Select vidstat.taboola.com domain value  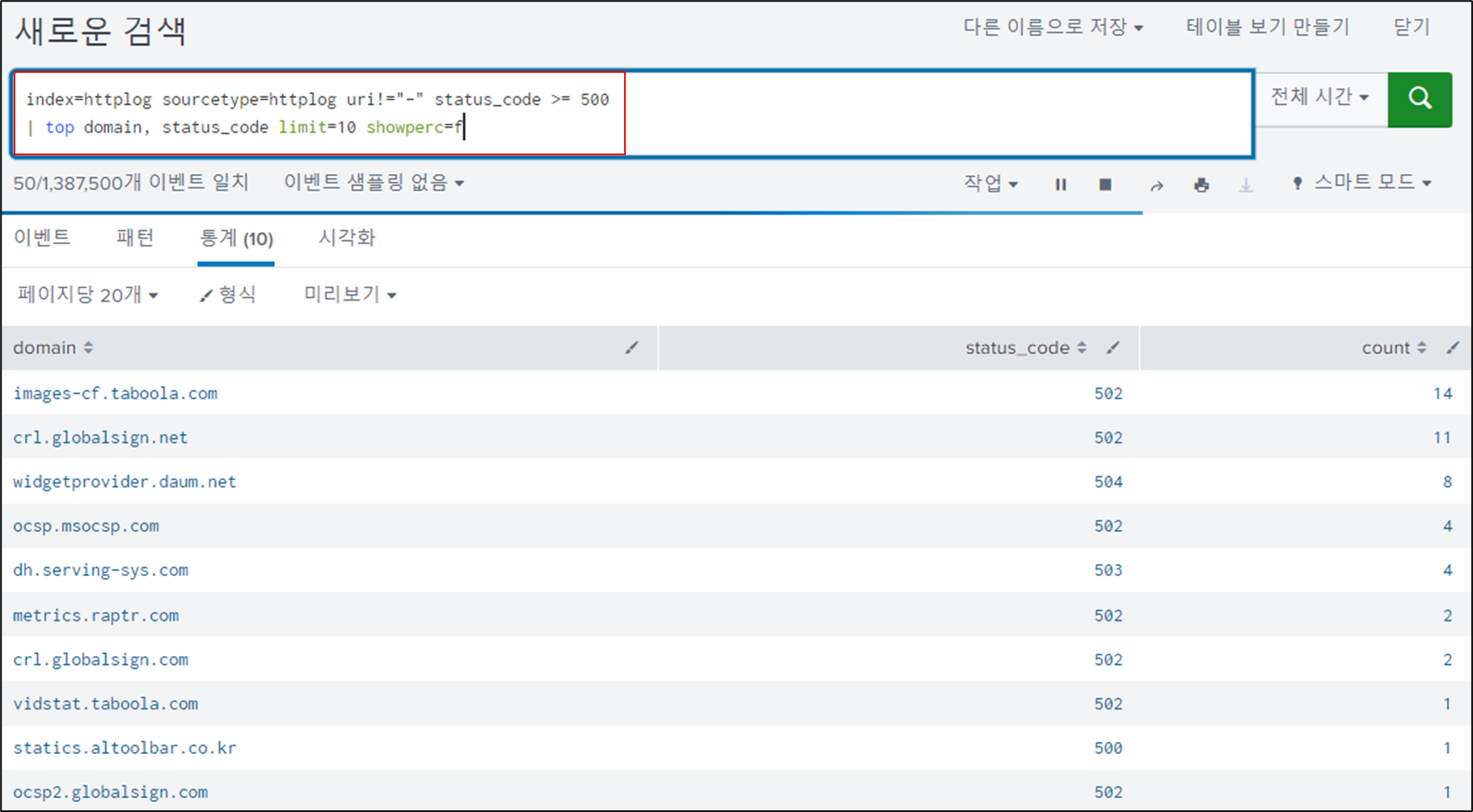105,704
